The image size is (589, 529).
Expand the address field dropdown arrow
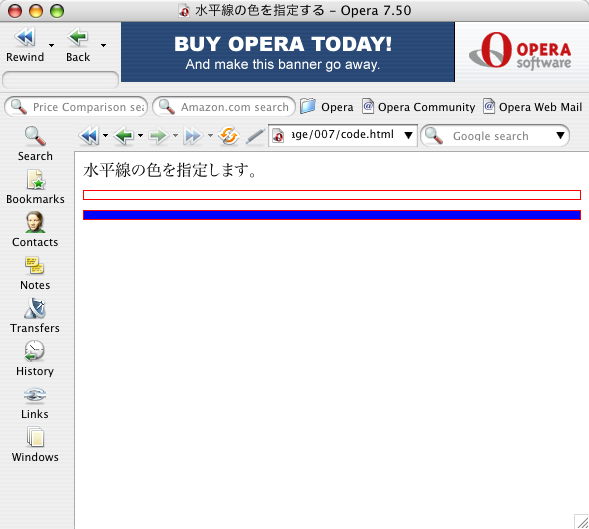pos(409,135)
